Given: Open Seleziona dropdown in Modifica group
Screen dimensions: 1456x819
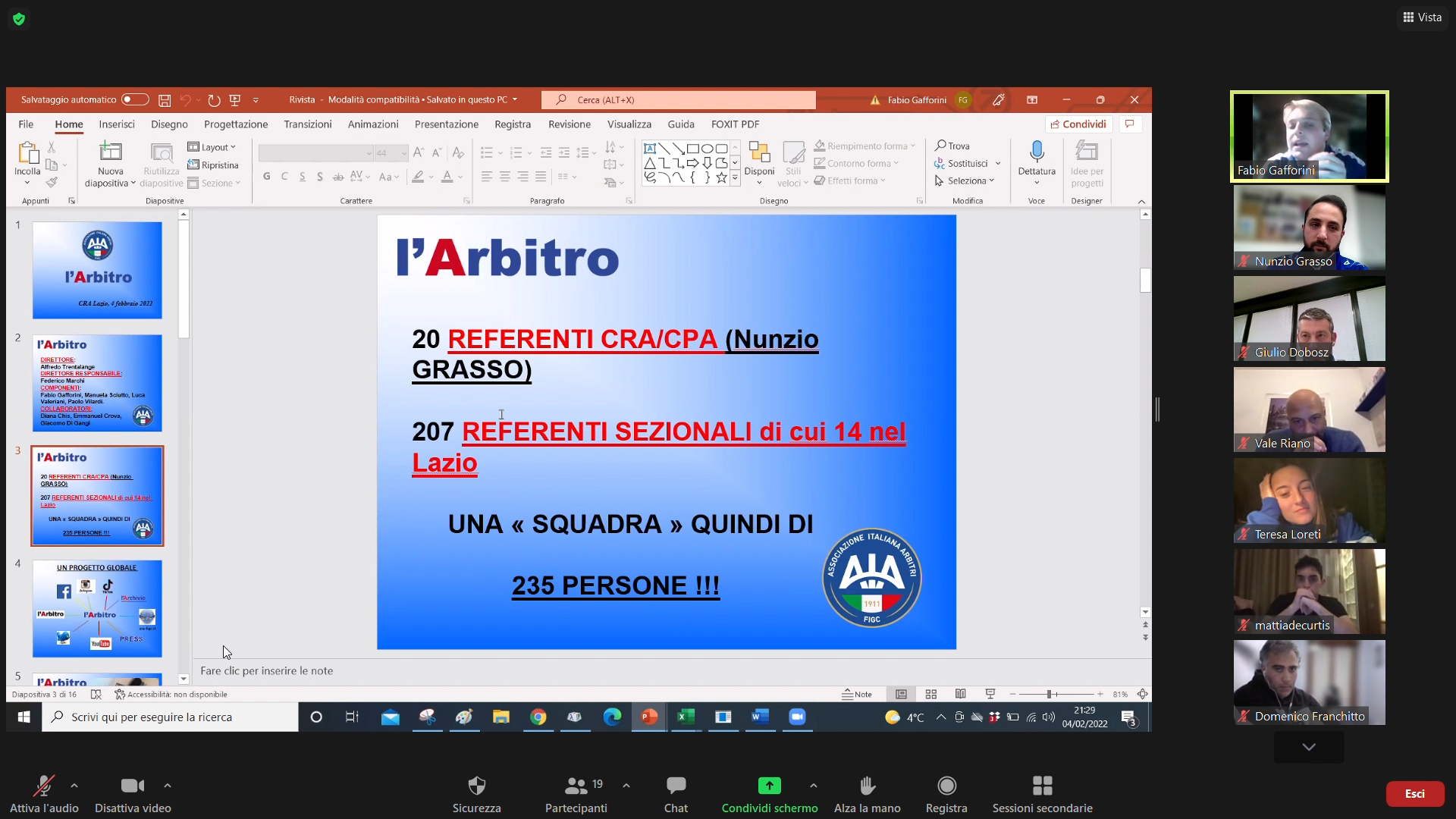Looking at the screenshot, I should tap(965, 180).
